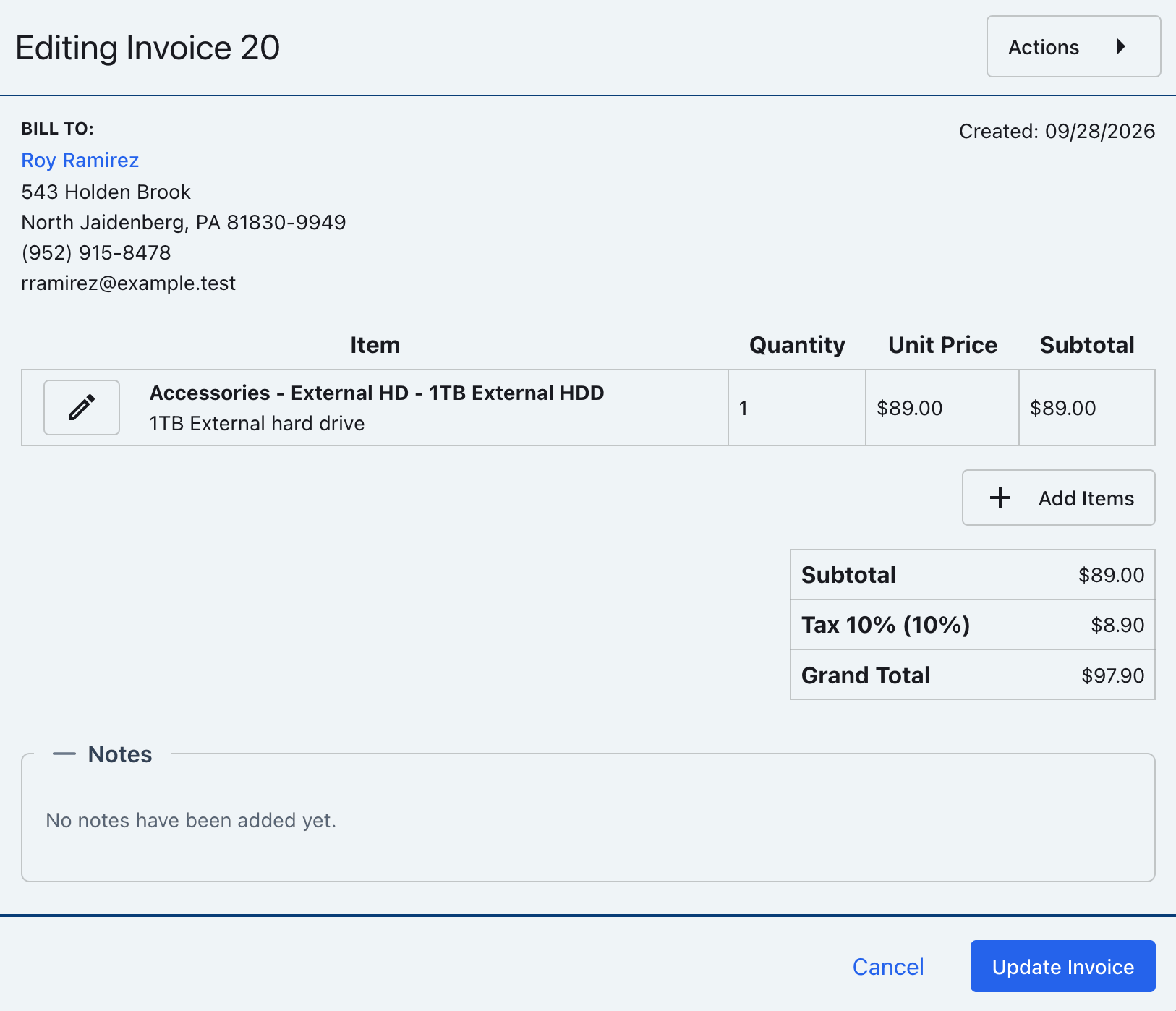1176x1011 pixels.
Task: Click the Cancel link
Action: [888, 967]
